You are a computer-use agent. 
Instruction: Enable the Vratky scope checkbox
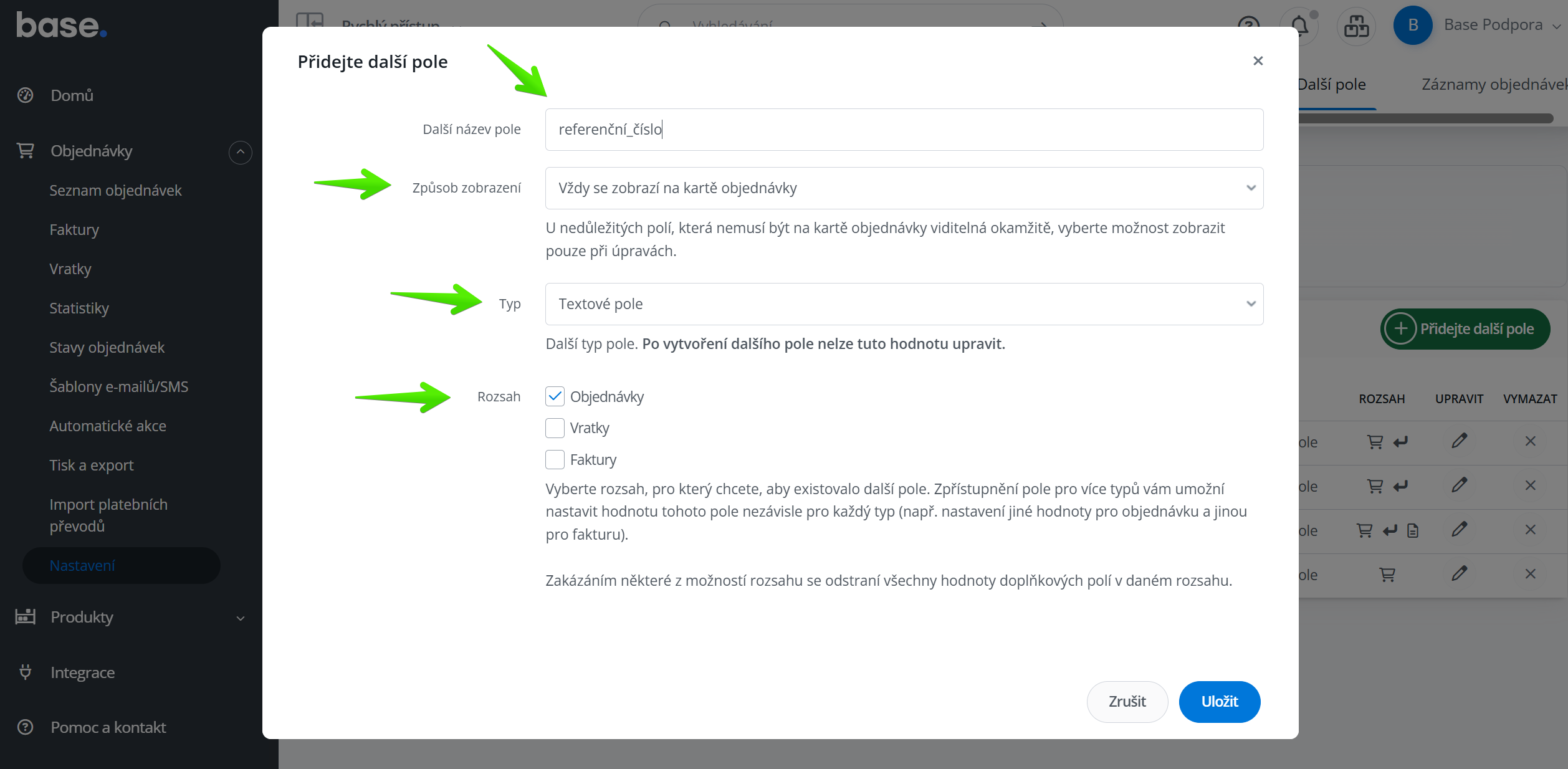pos(555,428)
